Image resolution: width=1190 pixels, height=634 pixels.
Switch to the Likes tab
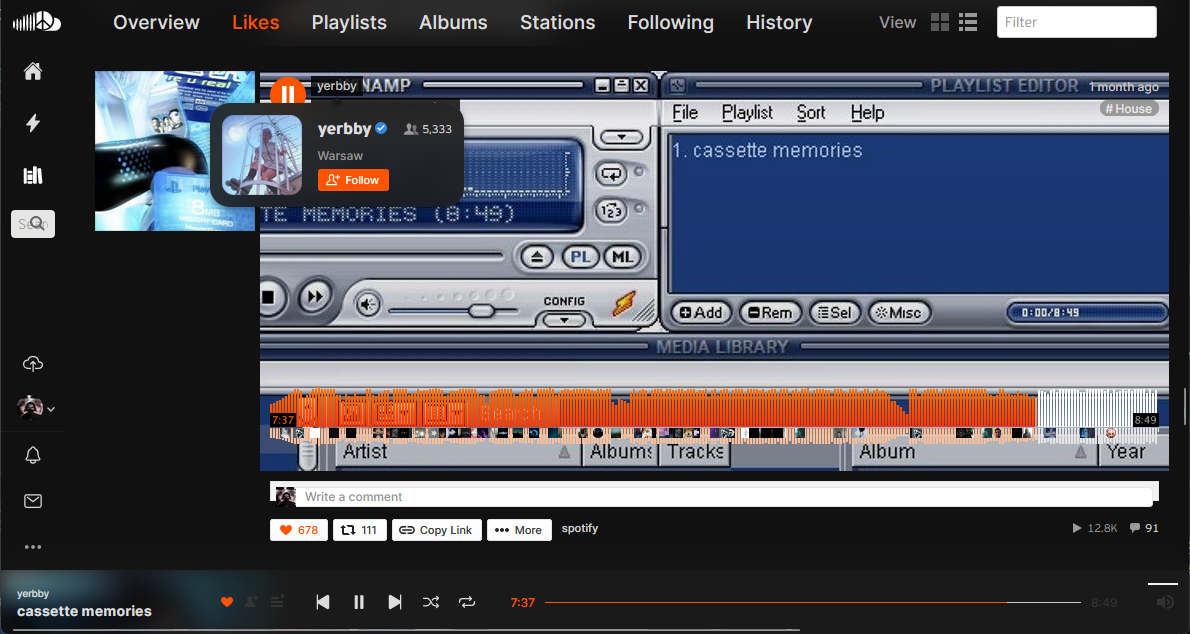coord(256,23)
